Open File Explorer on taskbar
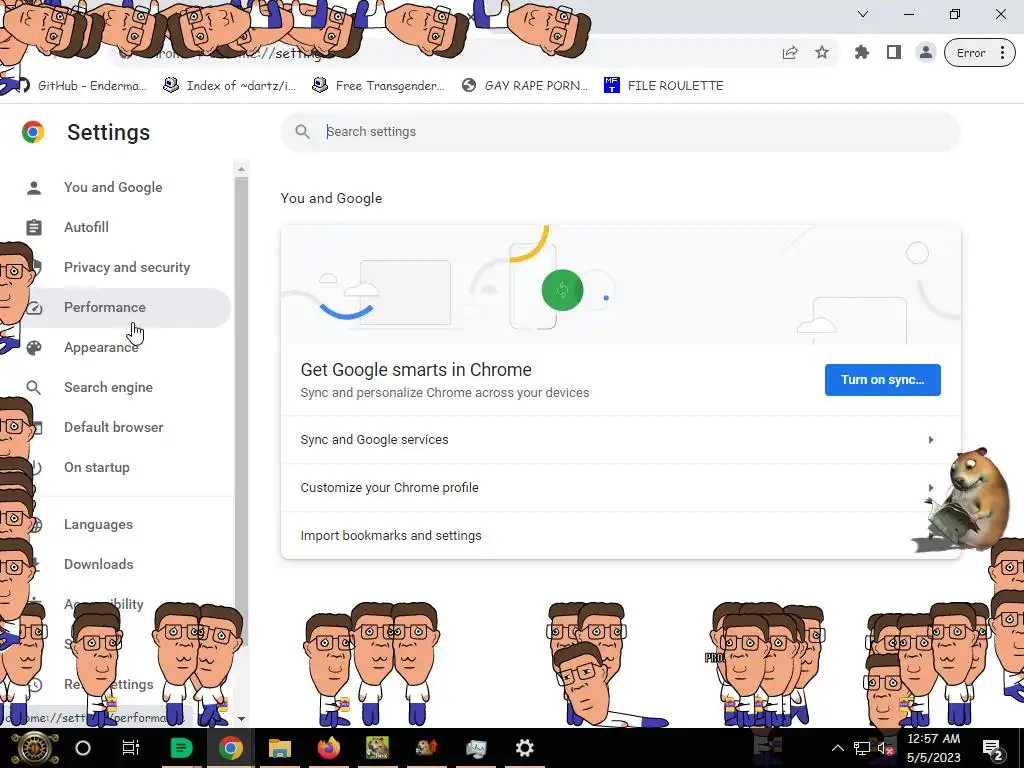The height and width of the screenshot is (768, 1024). coord(280,748)
